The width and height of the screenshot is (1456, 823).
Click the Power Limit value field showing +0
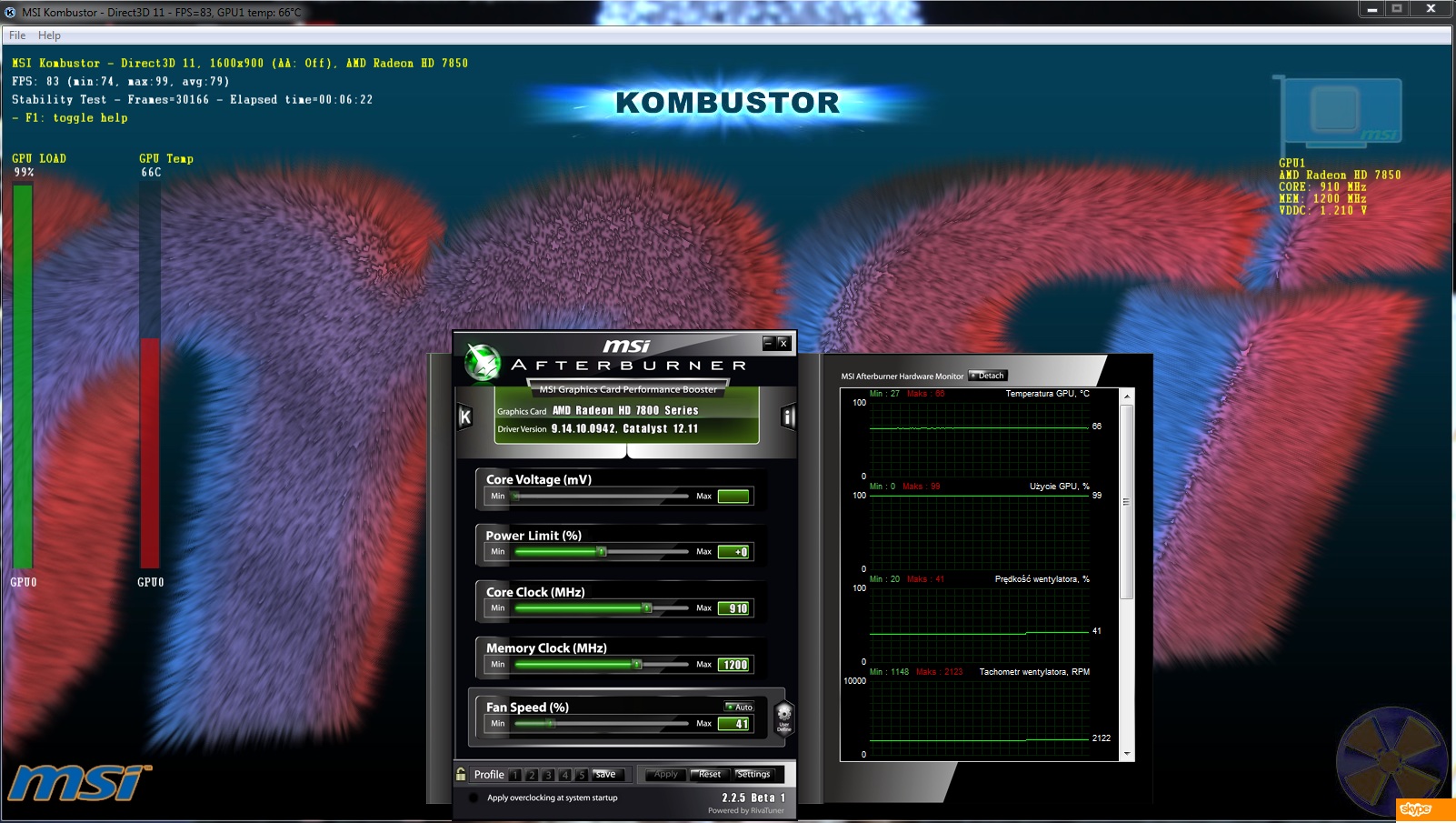coord(733,552)
